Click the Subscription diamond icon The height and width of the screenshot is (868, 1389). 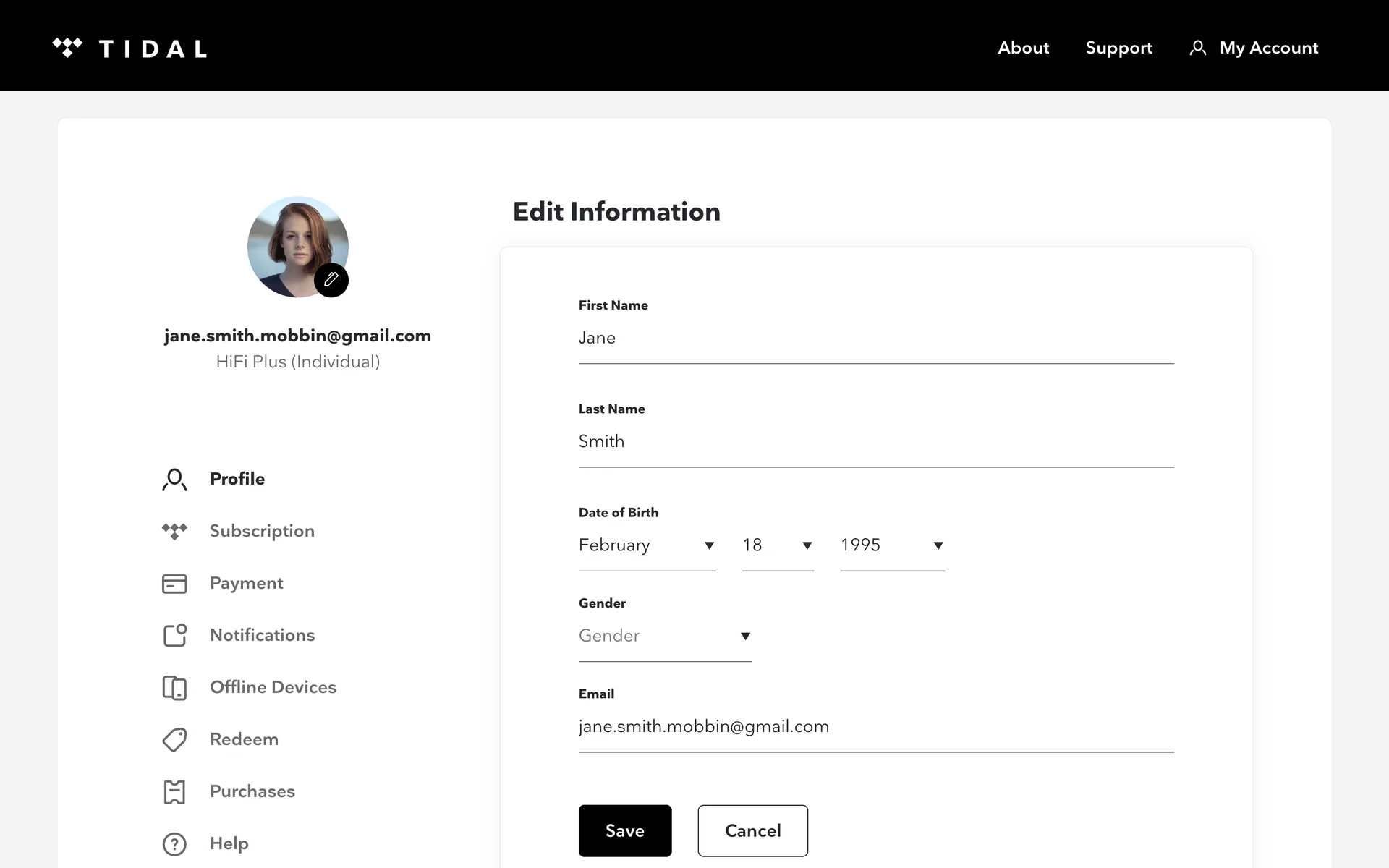pos(174,531)
